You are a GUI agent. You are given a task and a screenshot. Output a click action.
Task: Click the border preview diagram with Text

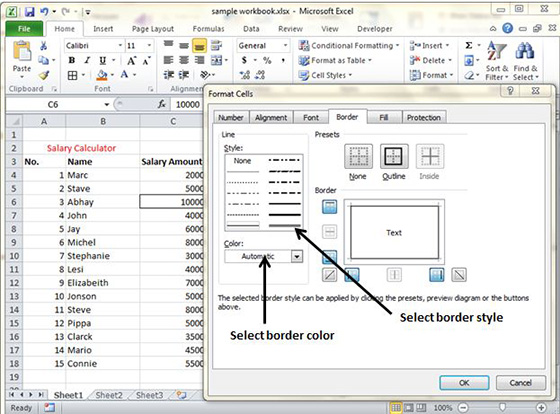coord(394,232)
